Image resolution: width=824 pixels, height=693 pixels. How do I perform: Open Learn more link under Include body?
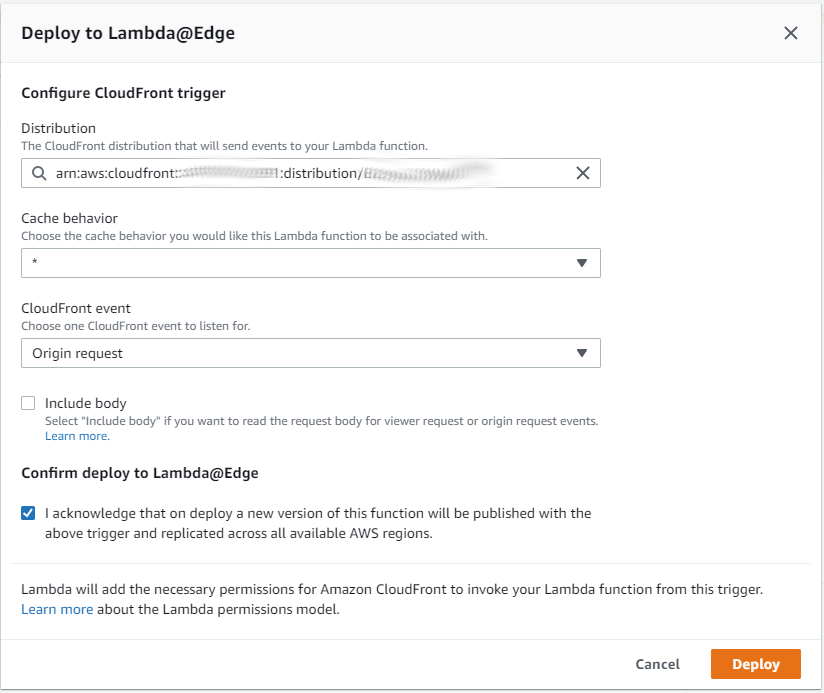tap(76, 436)
